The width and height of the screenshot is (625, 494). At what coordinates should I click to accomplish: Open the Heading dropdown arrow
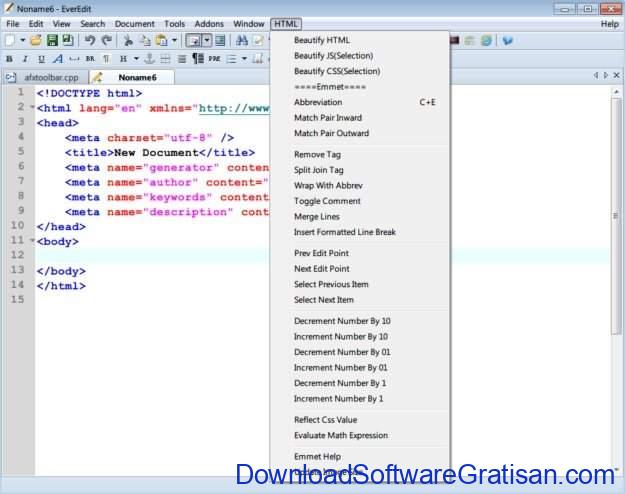click(136, 59)
